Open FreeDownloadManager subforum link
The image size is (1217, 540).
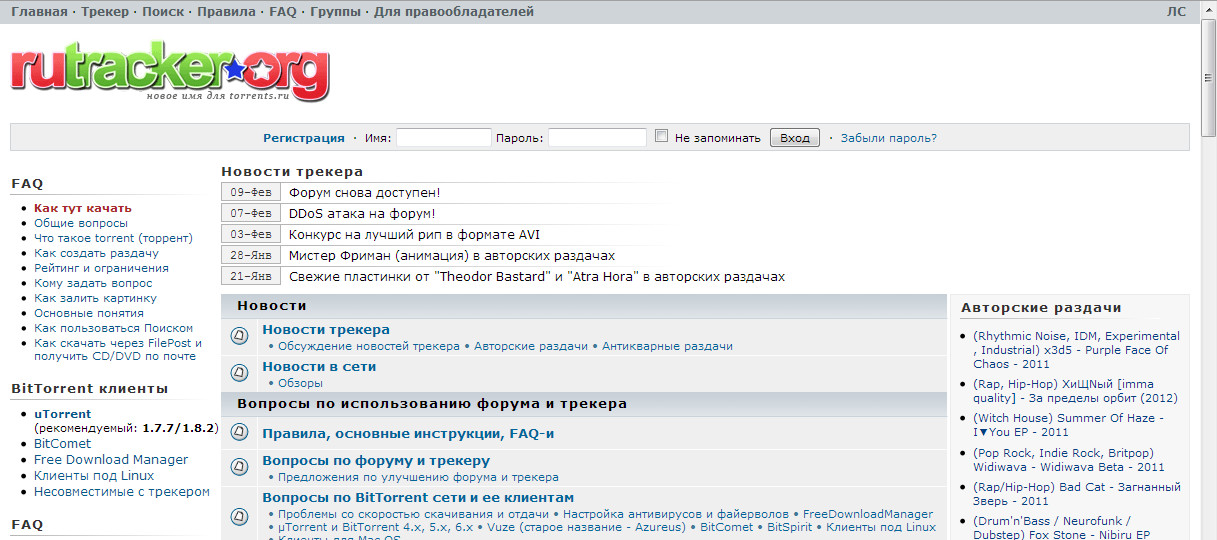tap(867, 514)
